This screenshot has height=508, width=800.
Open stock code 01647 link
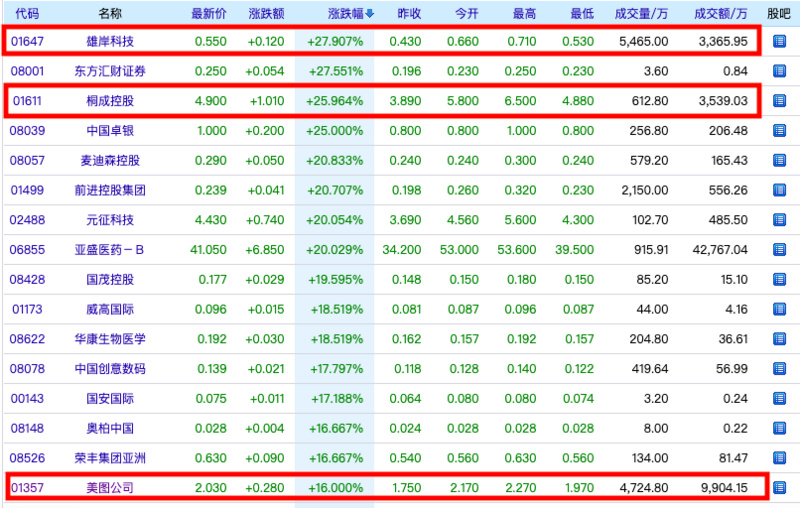(27, 41)
